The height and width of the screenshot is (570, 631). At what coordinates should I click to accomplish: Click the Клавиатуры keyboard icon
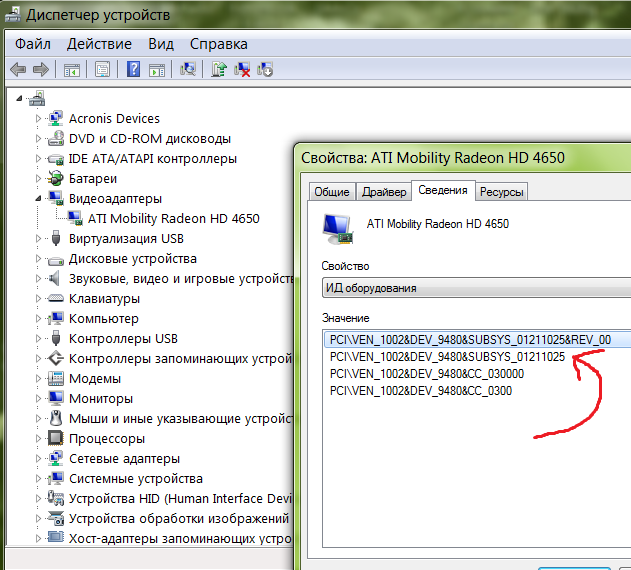click(x=56, y=298)
